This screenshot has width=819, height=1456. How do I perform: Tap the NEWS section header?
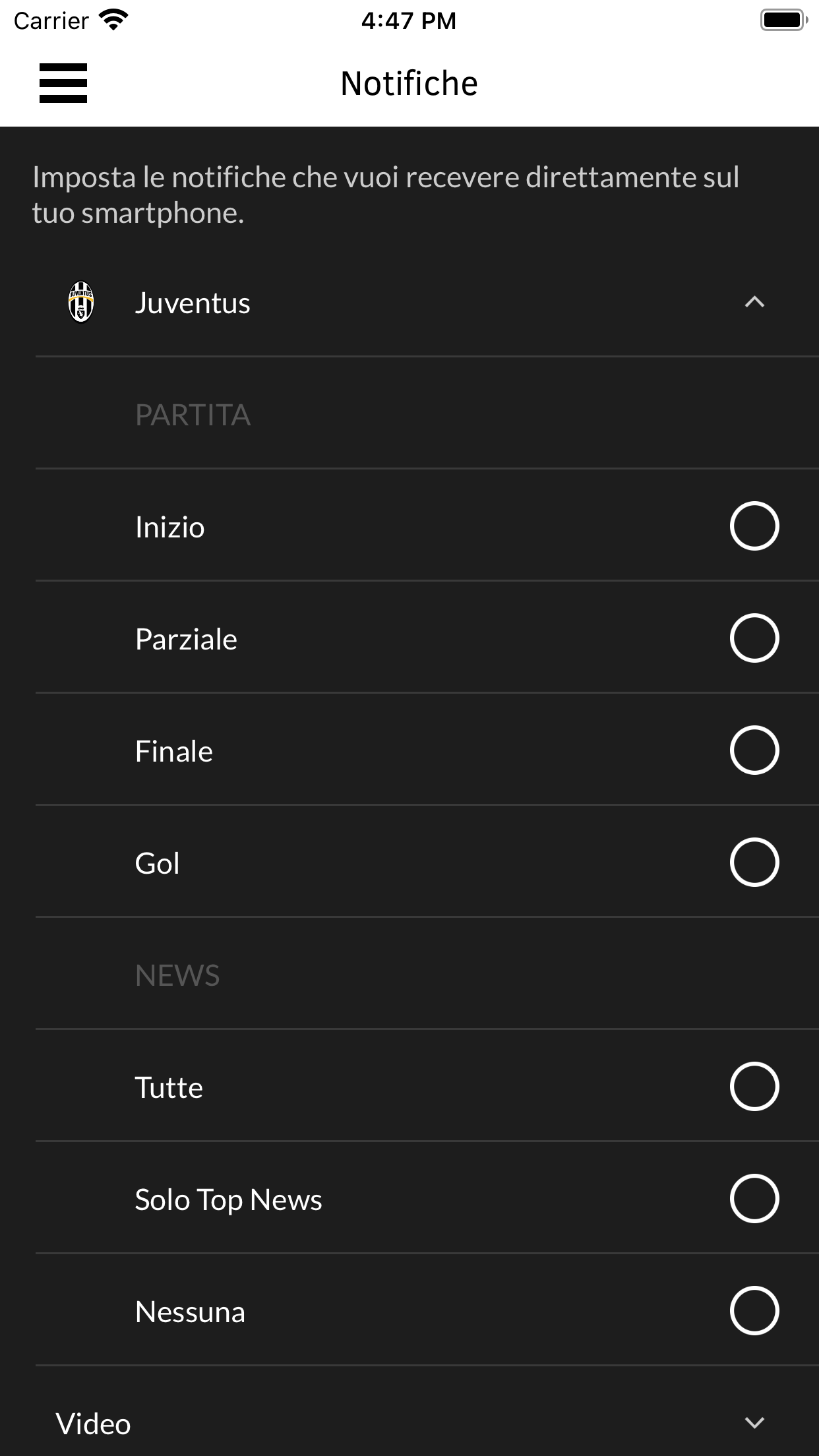click(177, 976)
